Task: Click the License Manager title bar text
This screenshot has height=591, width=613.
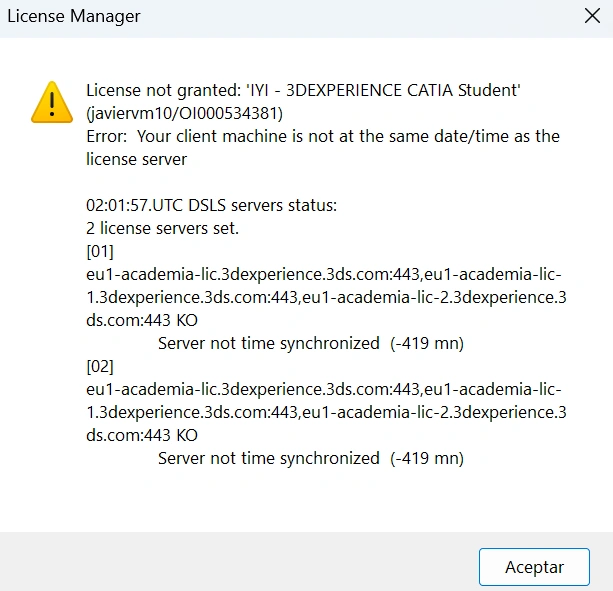Action: click(x=74, y=16)
